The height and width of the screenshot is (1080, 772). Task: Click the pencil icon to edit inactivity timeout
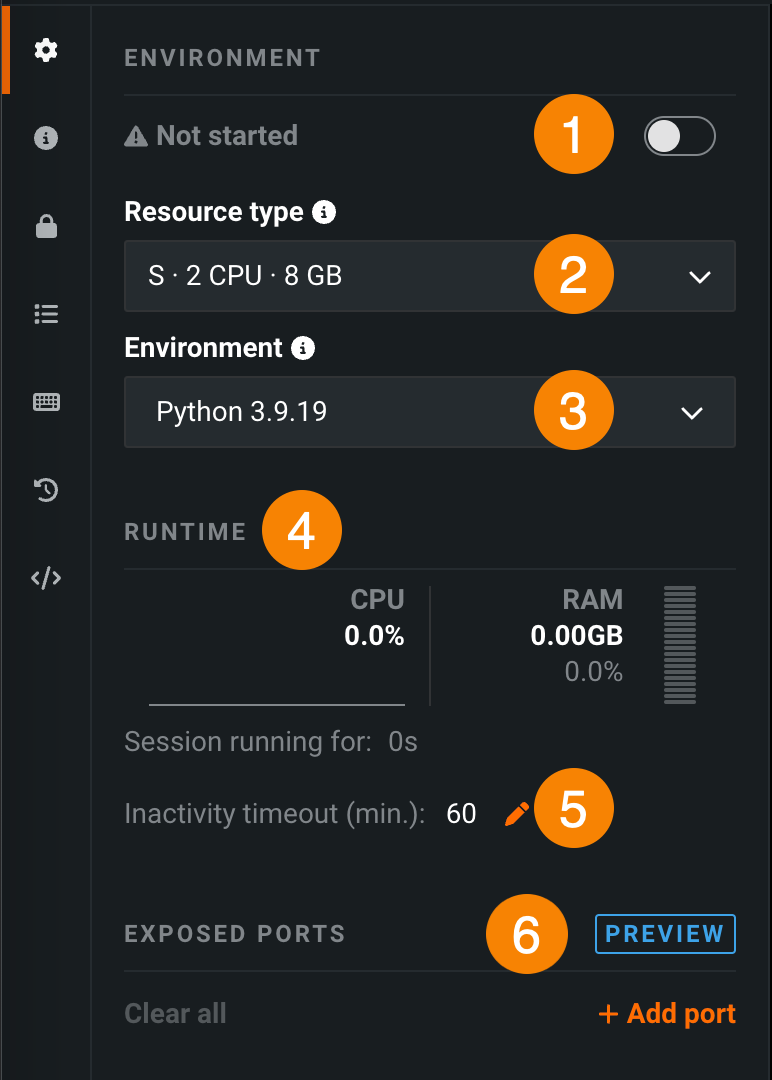(516, 814)
